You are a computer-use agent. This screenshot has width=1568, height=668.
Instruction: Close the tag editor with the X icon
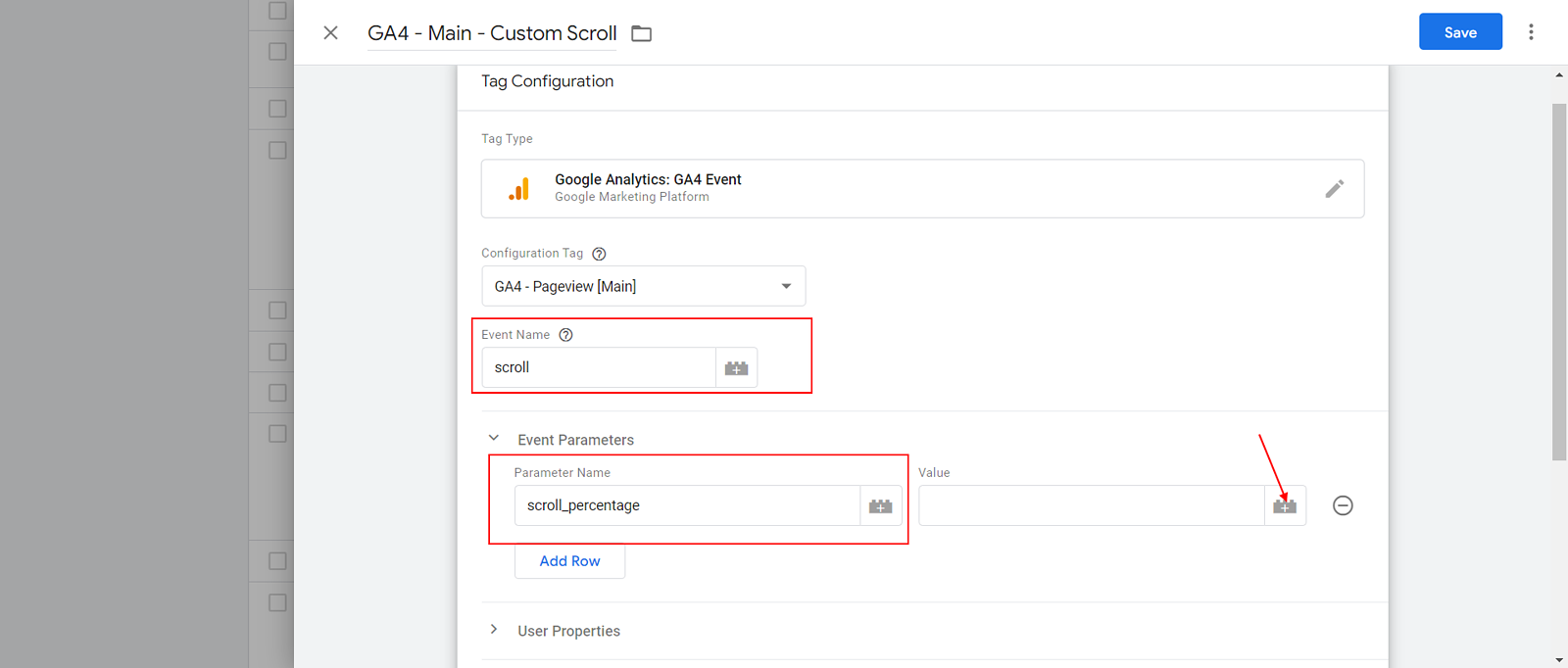[x=330, y=33]
